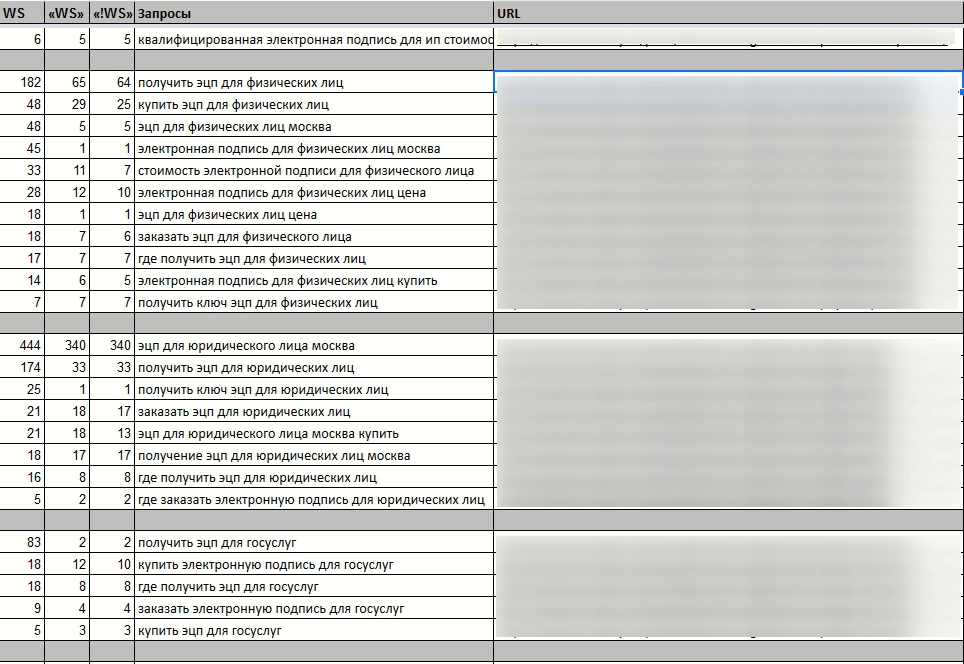Select the «WS» column header cell

pyautogui.click(x=66, y=14)
